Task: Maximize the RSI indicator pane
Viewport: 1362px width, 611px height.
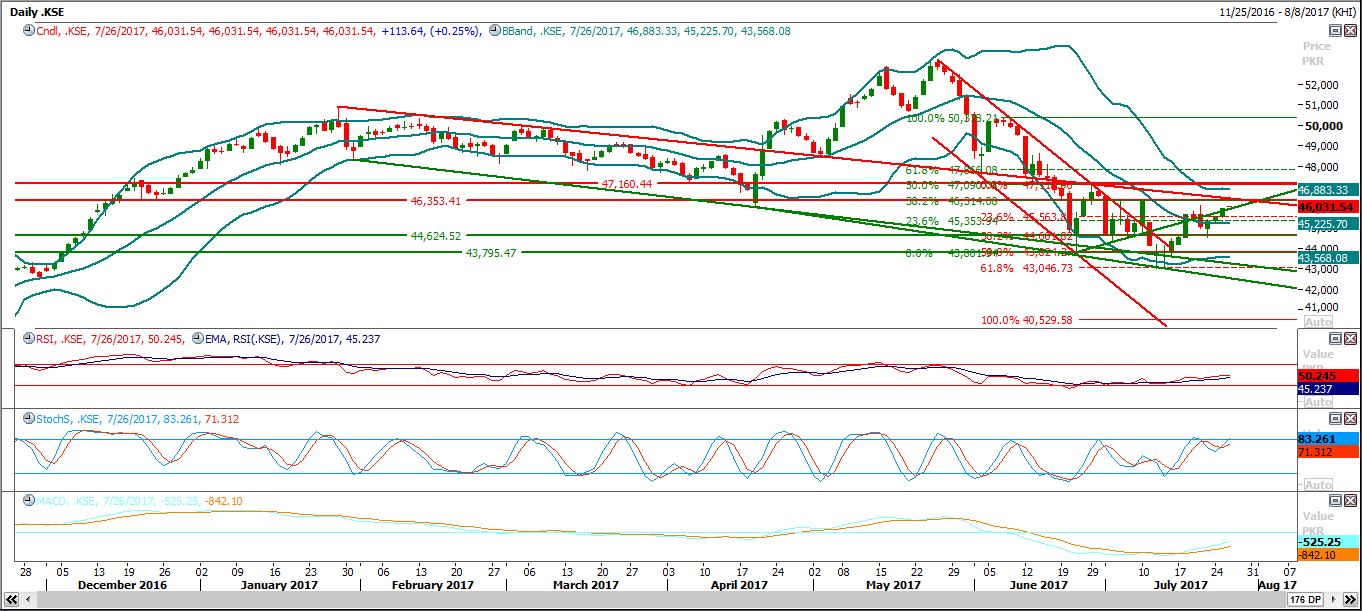Action: coord(1335,339)
